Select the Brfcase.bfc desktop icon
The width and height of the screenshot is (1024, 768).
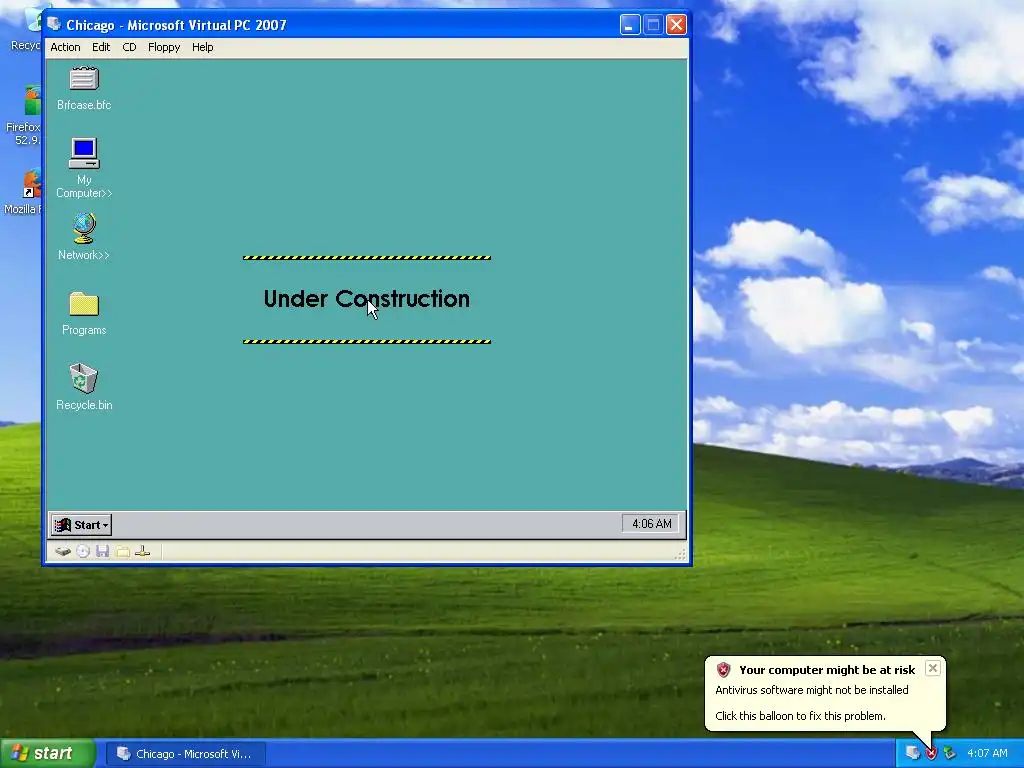point(84,89)
